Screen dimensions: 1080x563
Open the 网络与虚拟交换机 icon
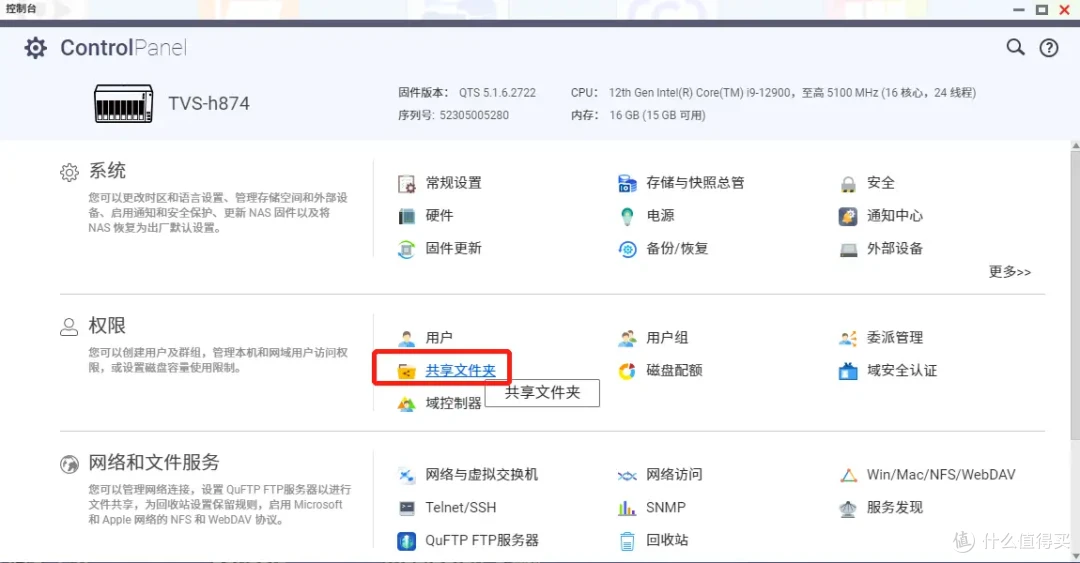coord(406,475)
